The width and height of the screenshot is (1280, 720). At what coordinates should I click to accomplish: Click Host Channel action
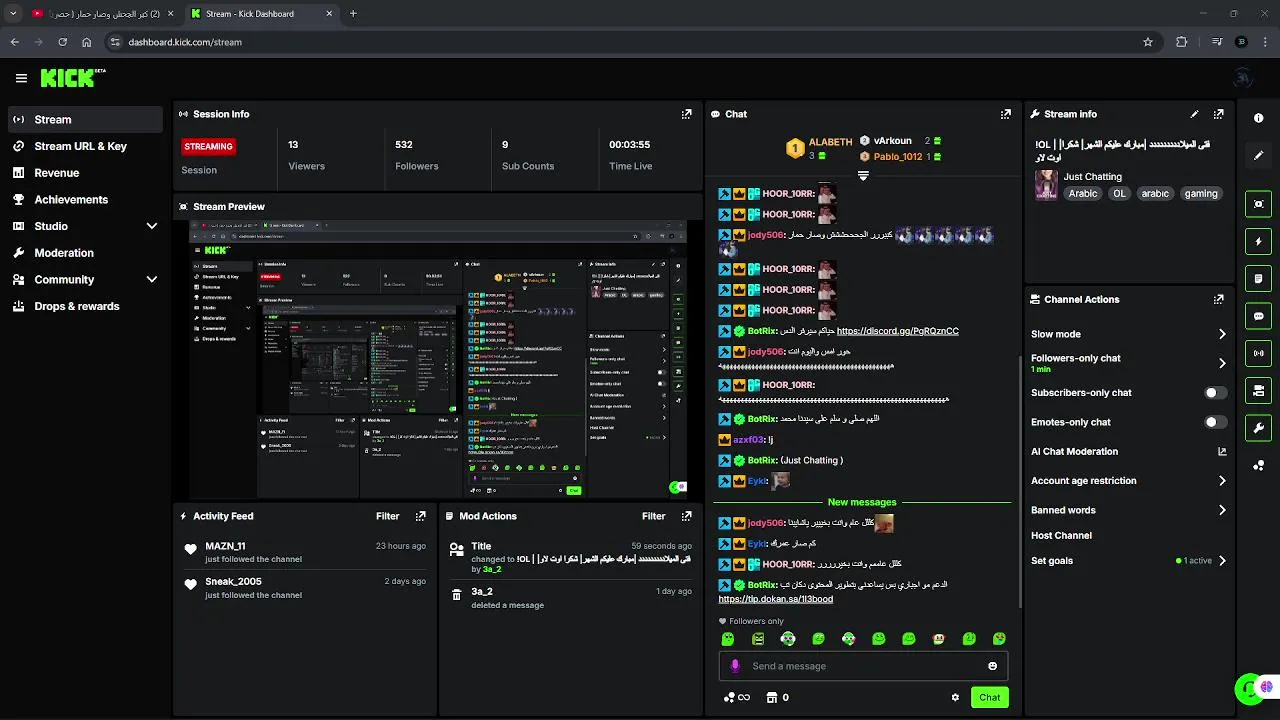click(x=1061, y=535)
